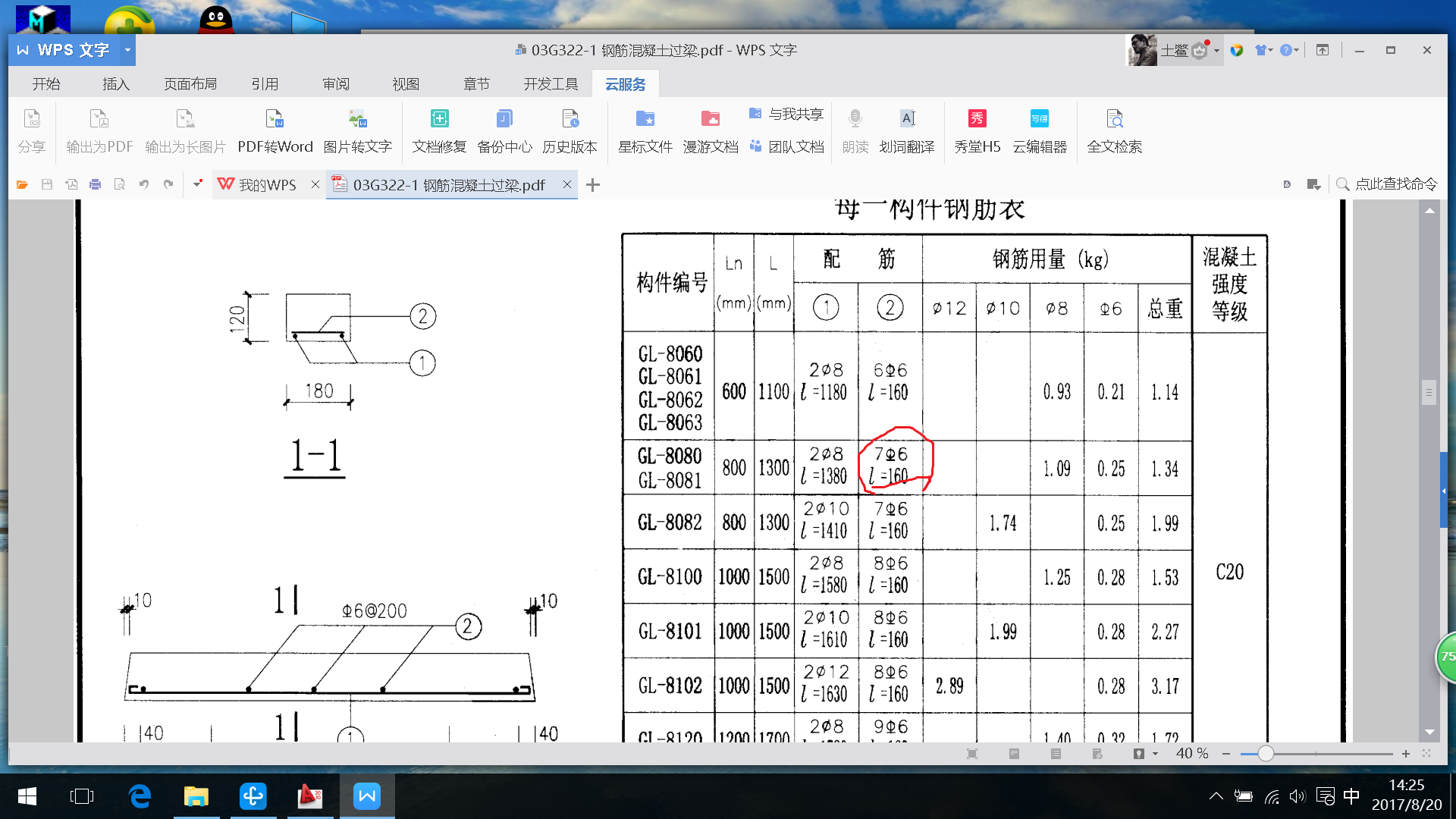The height and width of the screenshot is (819, 1456).
Task: Switch to the 插入 ribbon tab
Action: pos(116,83)
